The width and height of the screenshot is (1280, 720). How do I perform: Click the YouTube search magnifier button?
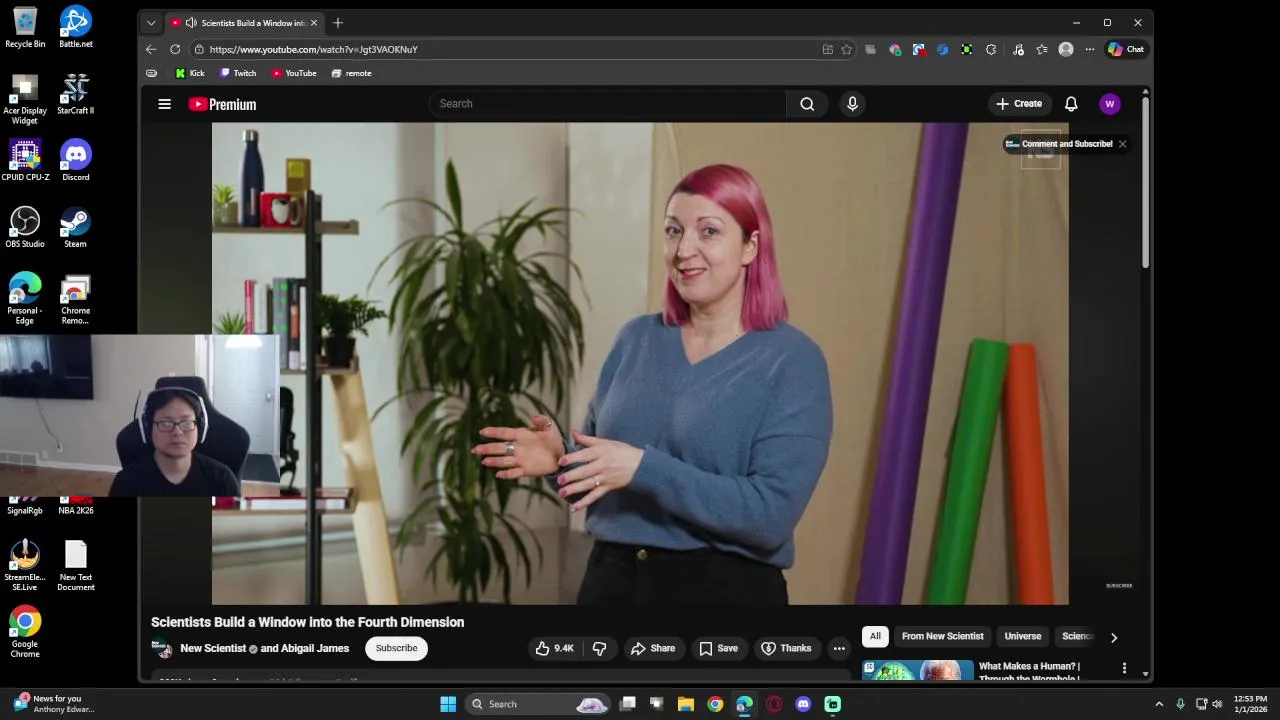click(x=807, y=104)
